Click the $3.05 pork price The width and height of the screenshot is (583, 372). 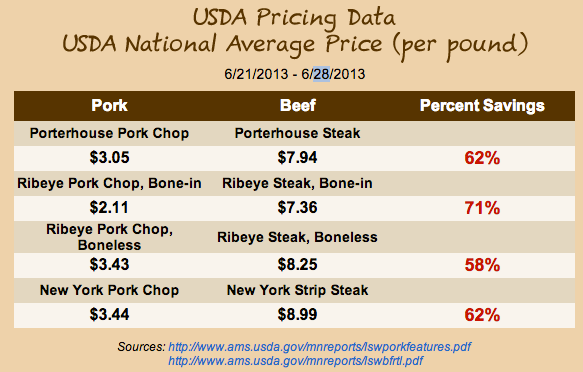[109, 158]
